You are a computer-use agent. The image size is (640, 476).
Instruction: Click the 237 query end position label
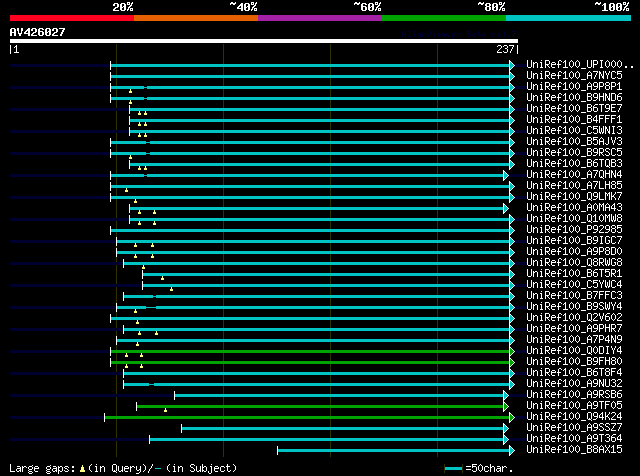point(505,49)
